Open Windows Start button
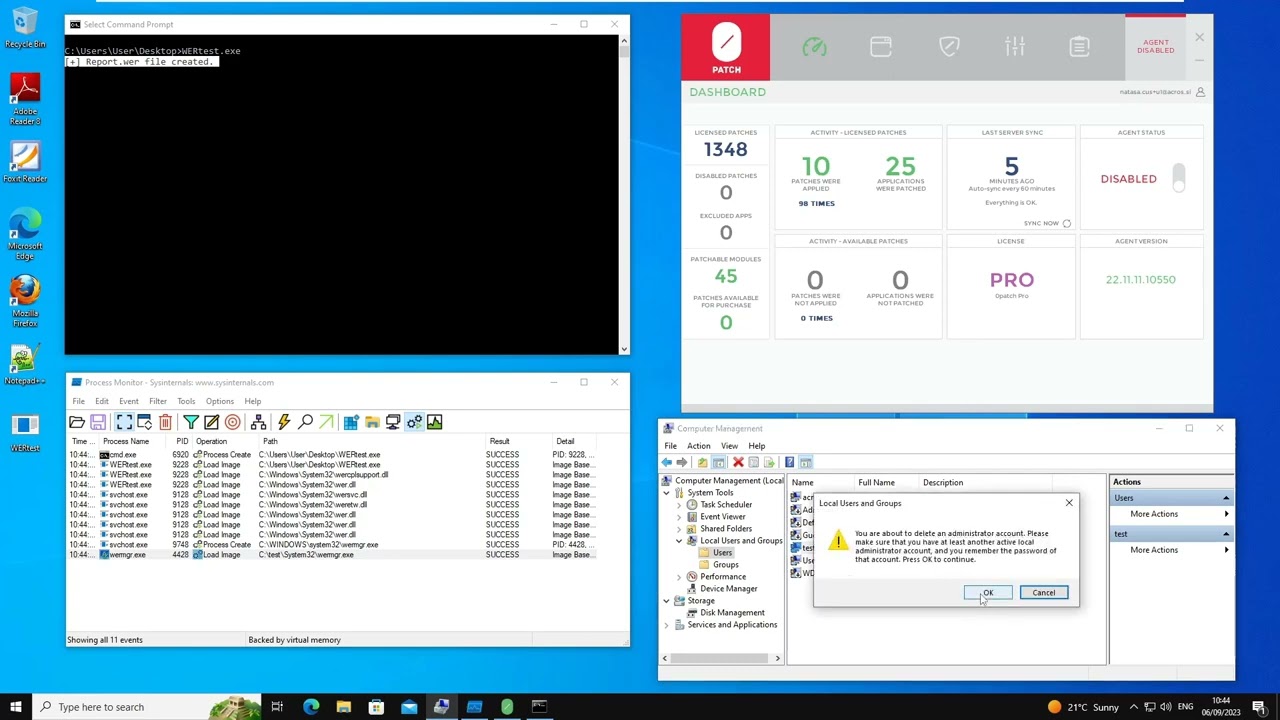The height and width of the screenshot is (720, 1280). 16,707
